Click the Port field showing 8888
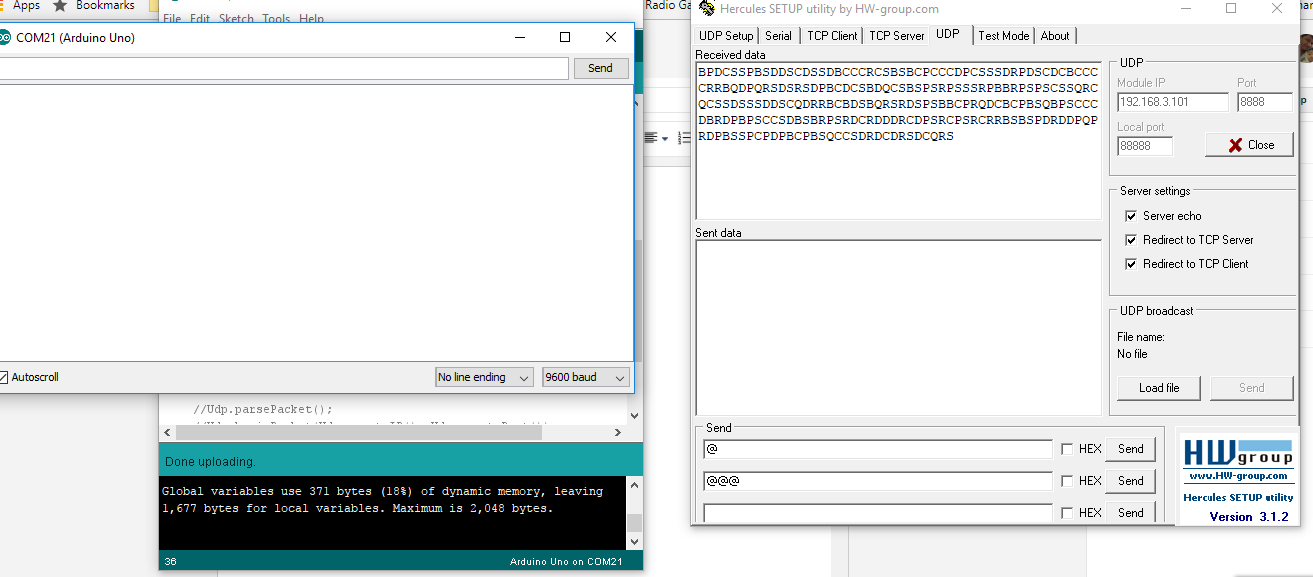 1264,102
